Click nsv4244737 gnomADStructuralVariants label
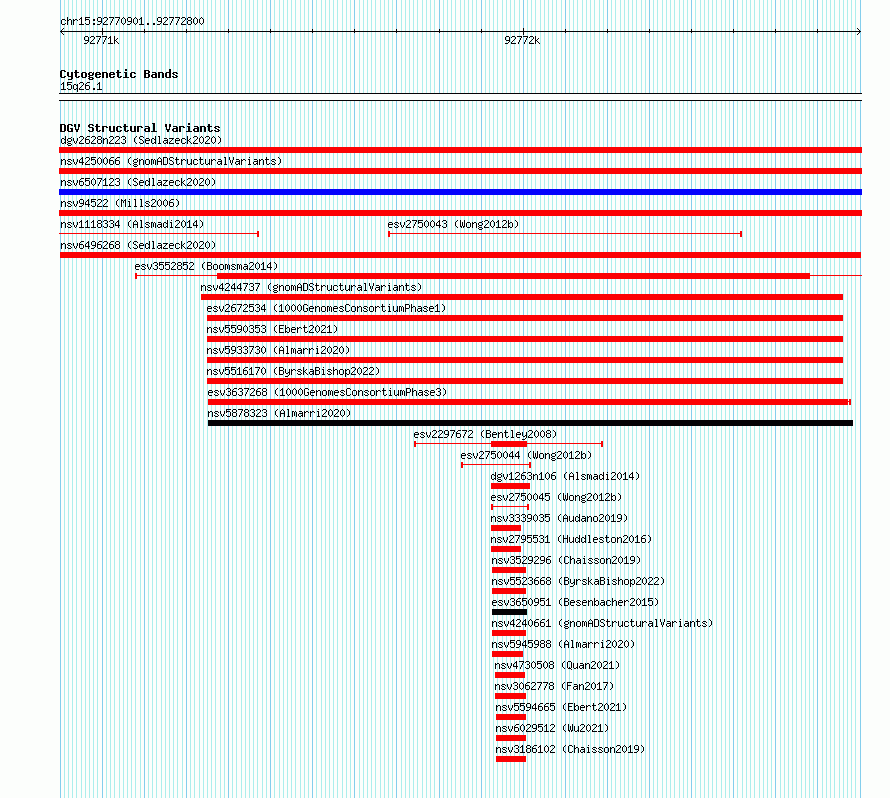This screenshot has width=890, height=798. tap(311, 287)
